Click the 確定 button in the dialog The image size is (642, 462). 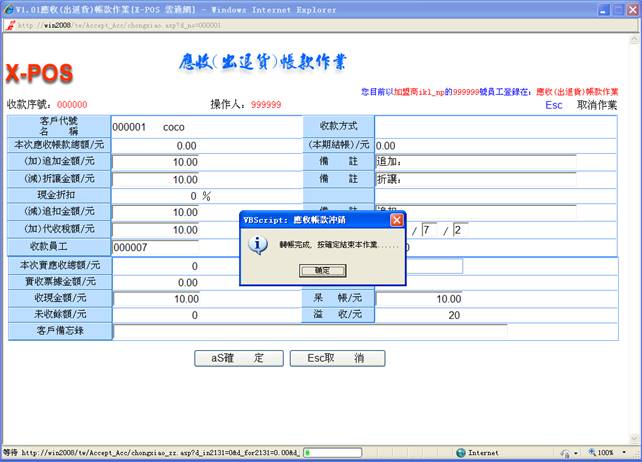coord(322,270)
